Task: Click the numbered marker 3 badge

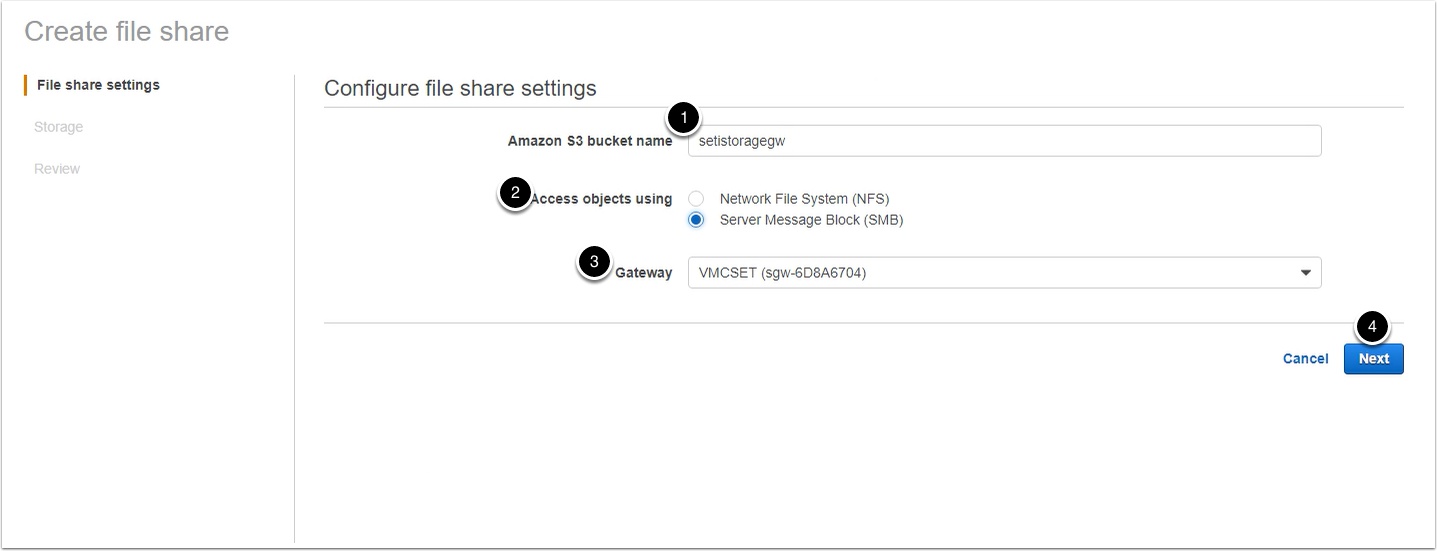Action: point(594,264)
